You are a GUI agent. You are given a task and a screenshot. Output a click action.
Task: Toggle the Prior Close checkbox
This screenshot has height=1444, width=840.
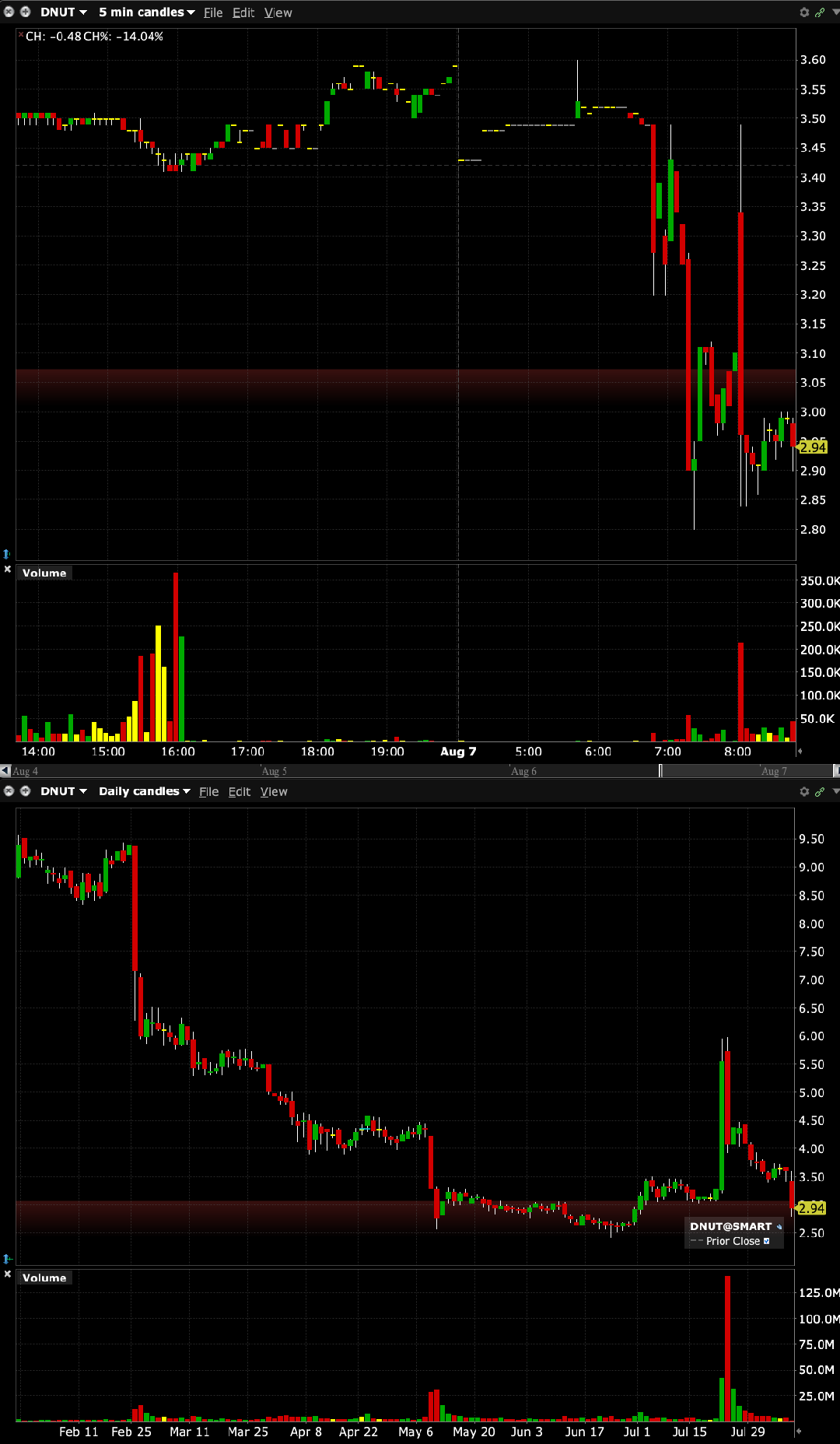click(767, 1242)
